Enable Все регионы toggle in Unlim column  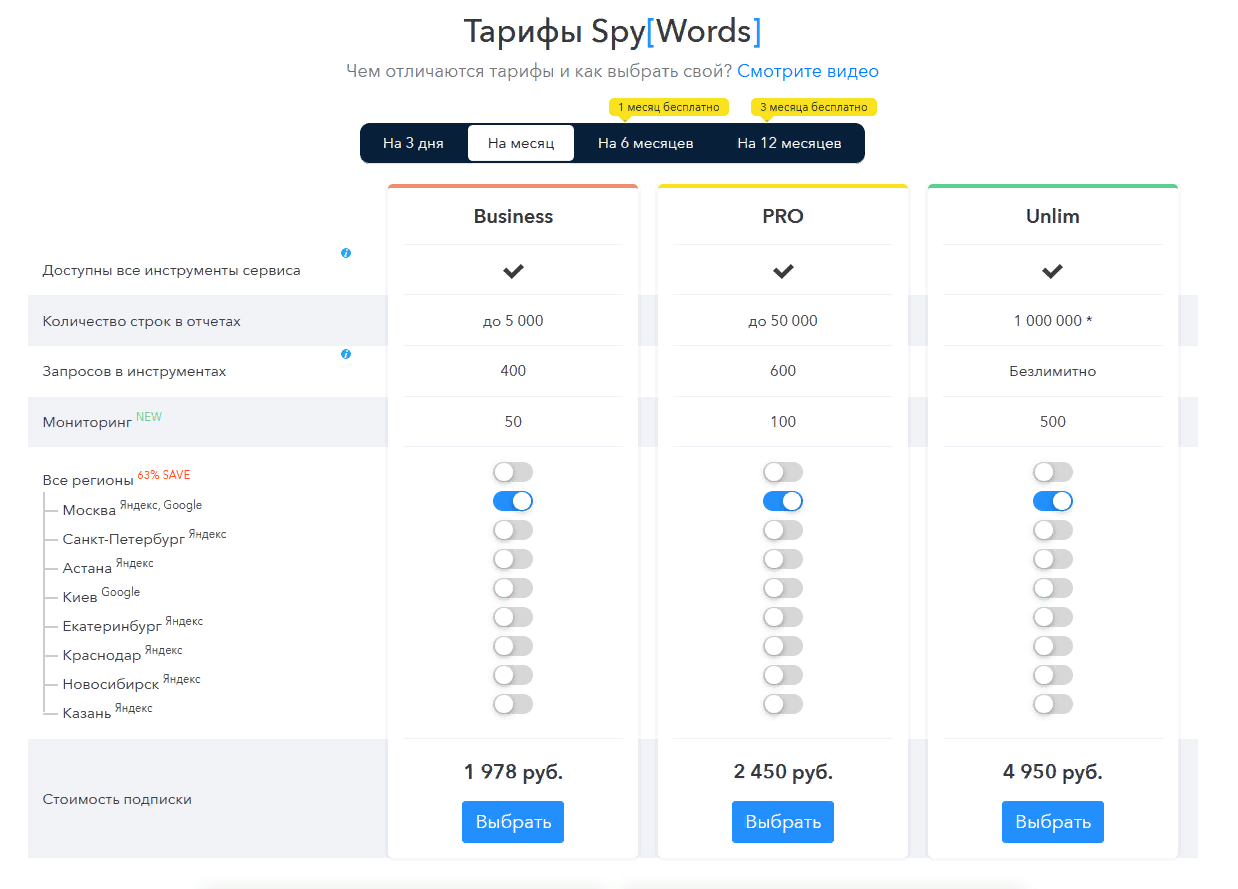click(1053, 472)
